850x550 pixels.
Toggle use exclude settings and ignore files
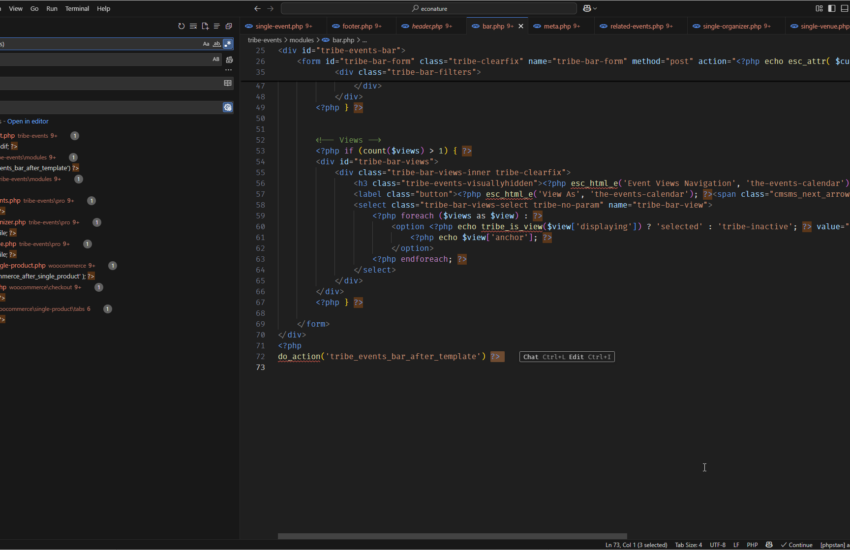[x=228, y=107]
